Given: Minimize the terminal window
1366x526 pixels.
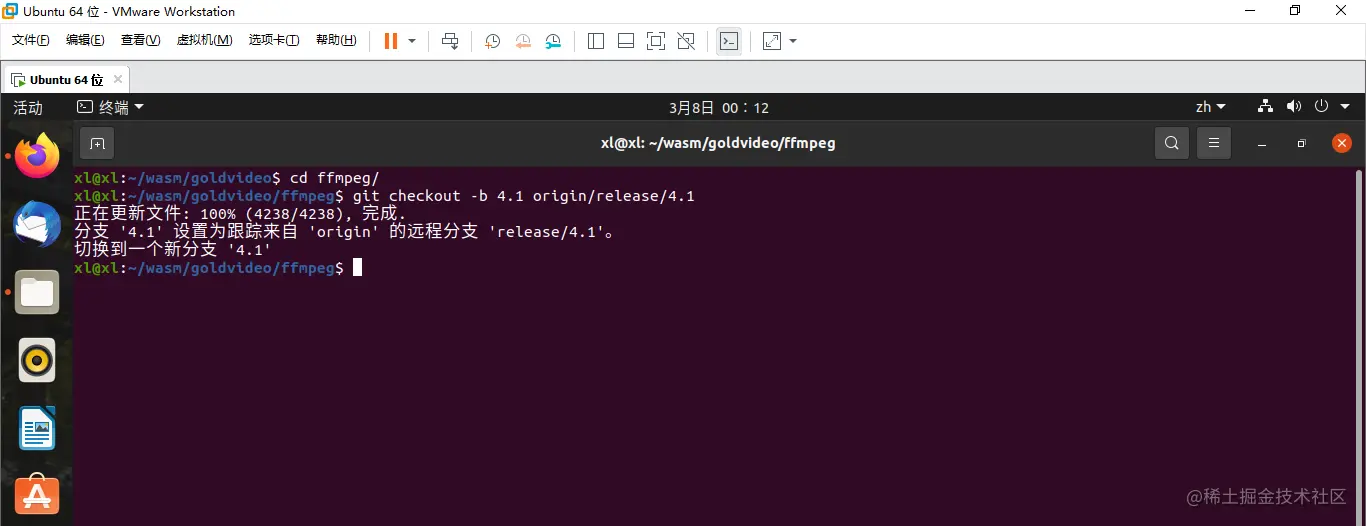Looking at the screenshot, I should coord(1262,143).
